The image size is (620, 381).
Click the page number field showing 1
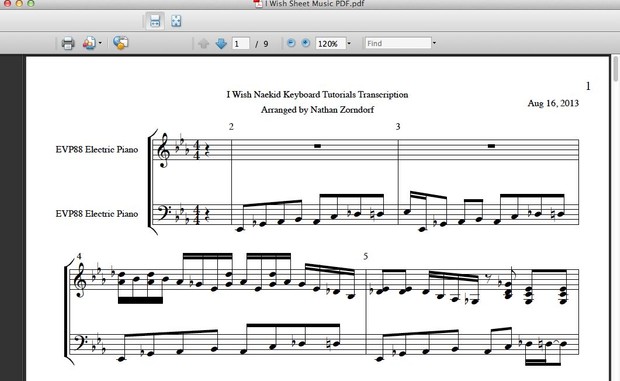(x=240, y=43)
